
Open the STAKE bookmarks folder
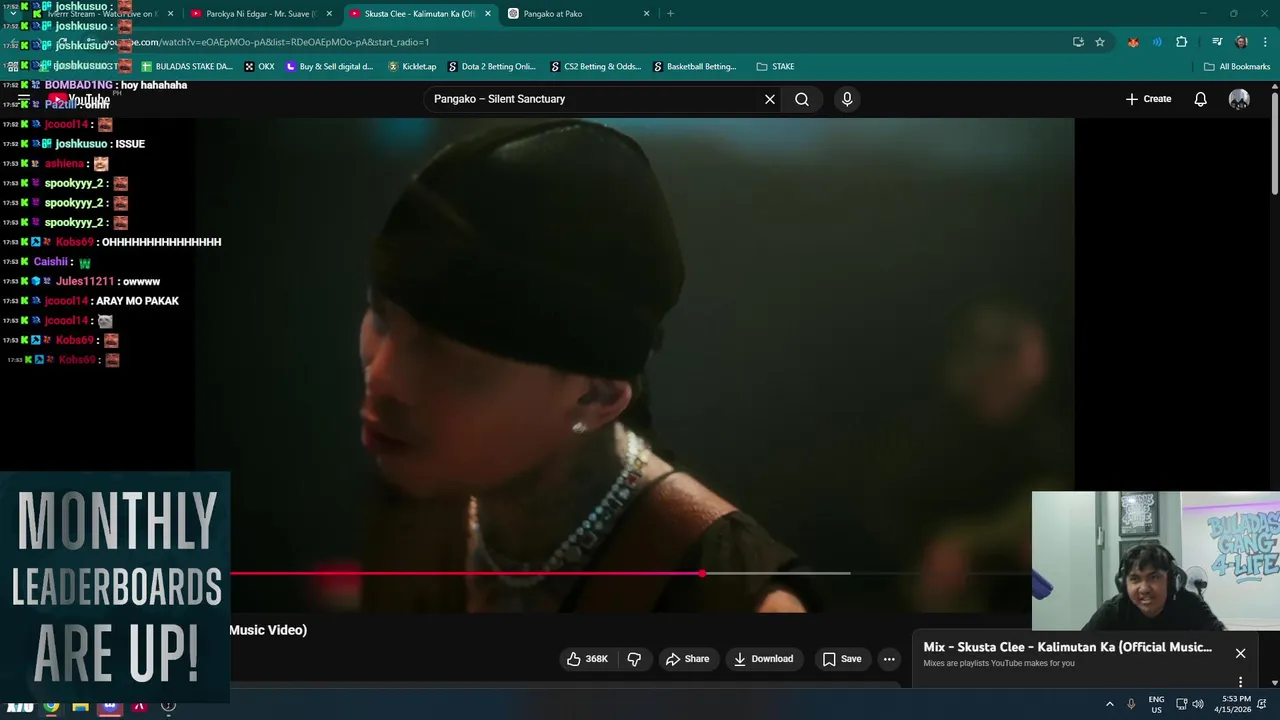click(775, 67)
